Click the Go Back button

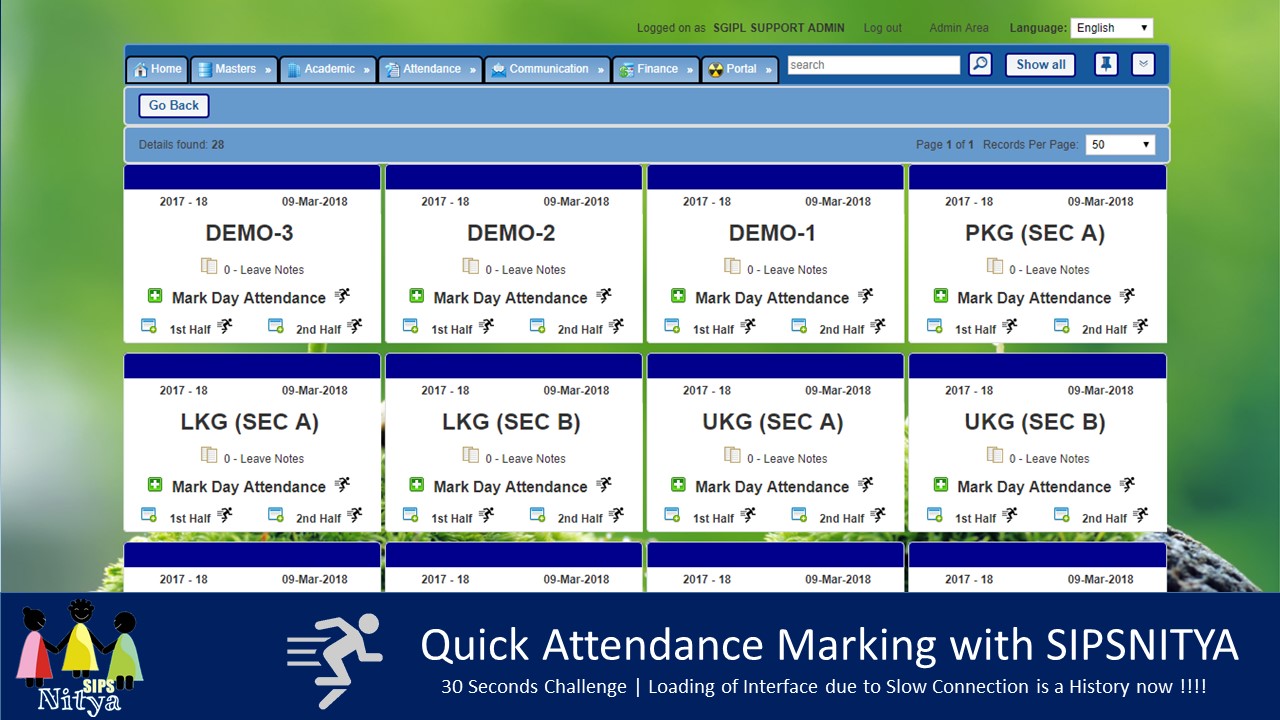pyautogui.click(x=174, y=106)
